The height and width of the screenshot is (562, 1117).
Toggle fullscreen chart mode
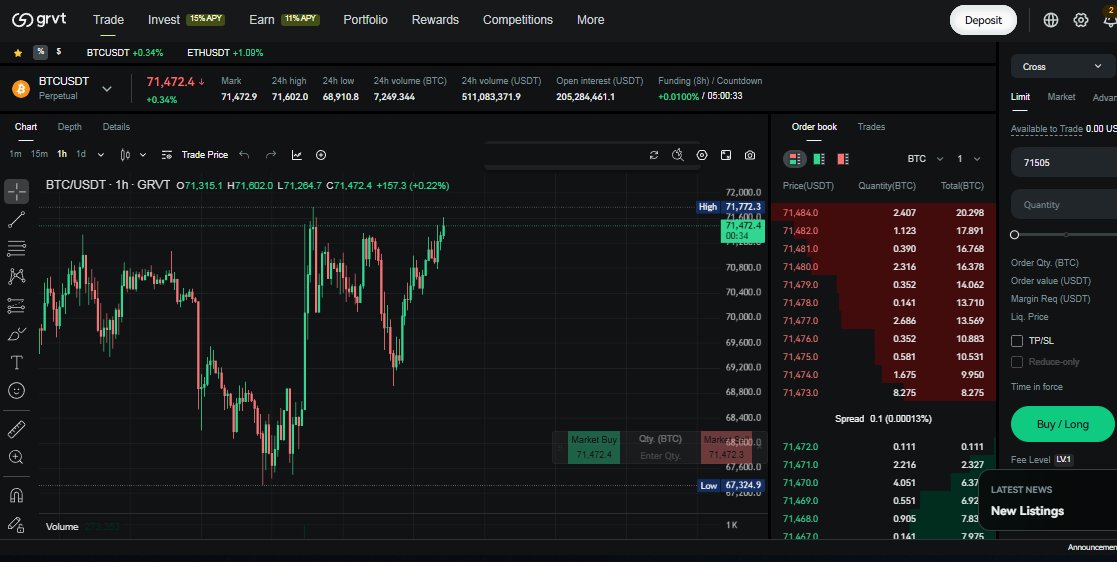pos(726,155)
